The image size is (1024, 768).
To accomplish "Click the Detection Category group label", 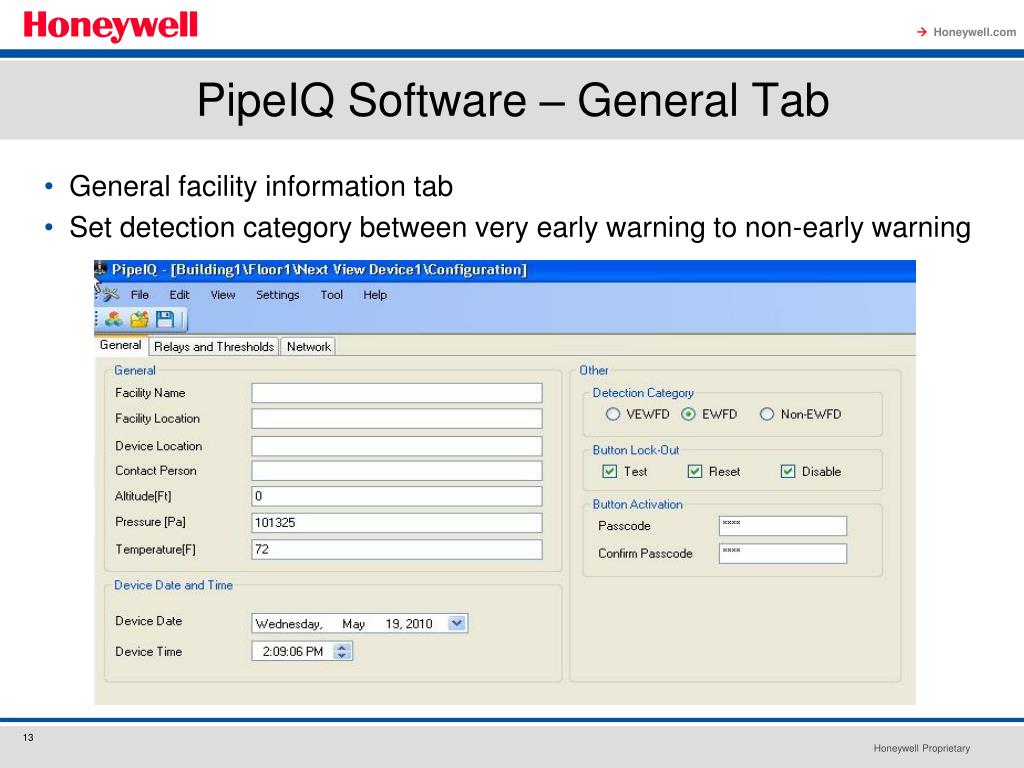I will click(643, 392).
